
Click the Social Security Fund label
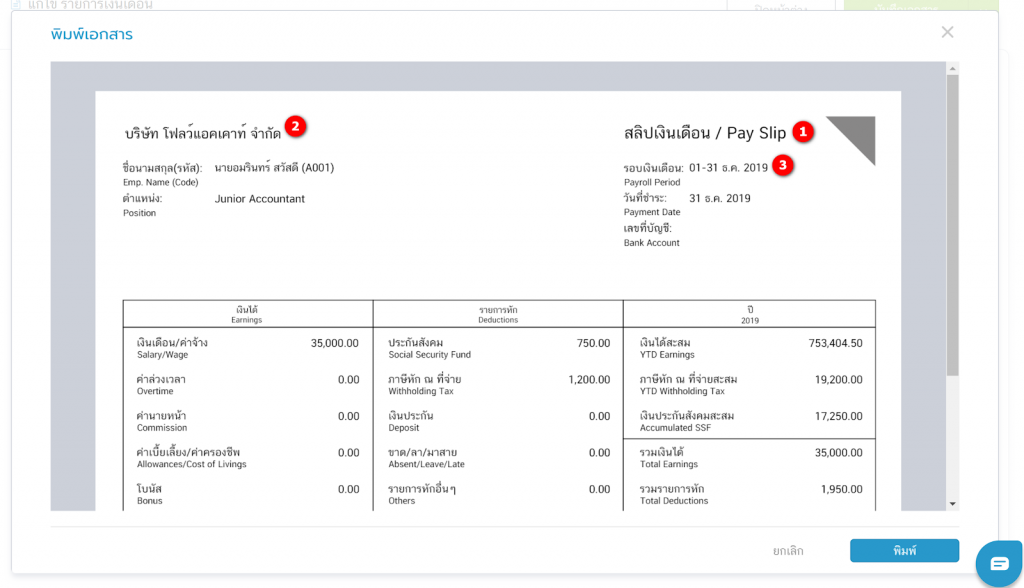tap(430, 348)
